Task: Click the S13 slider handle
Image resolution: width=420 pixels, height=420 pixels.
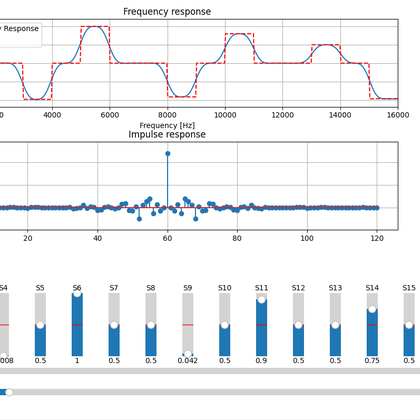Action: [x=335, y=325]
